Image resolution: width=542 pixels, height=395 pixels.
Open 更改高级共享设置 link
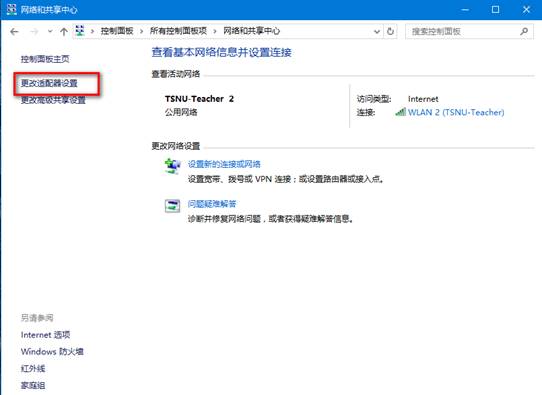point(53,100)
